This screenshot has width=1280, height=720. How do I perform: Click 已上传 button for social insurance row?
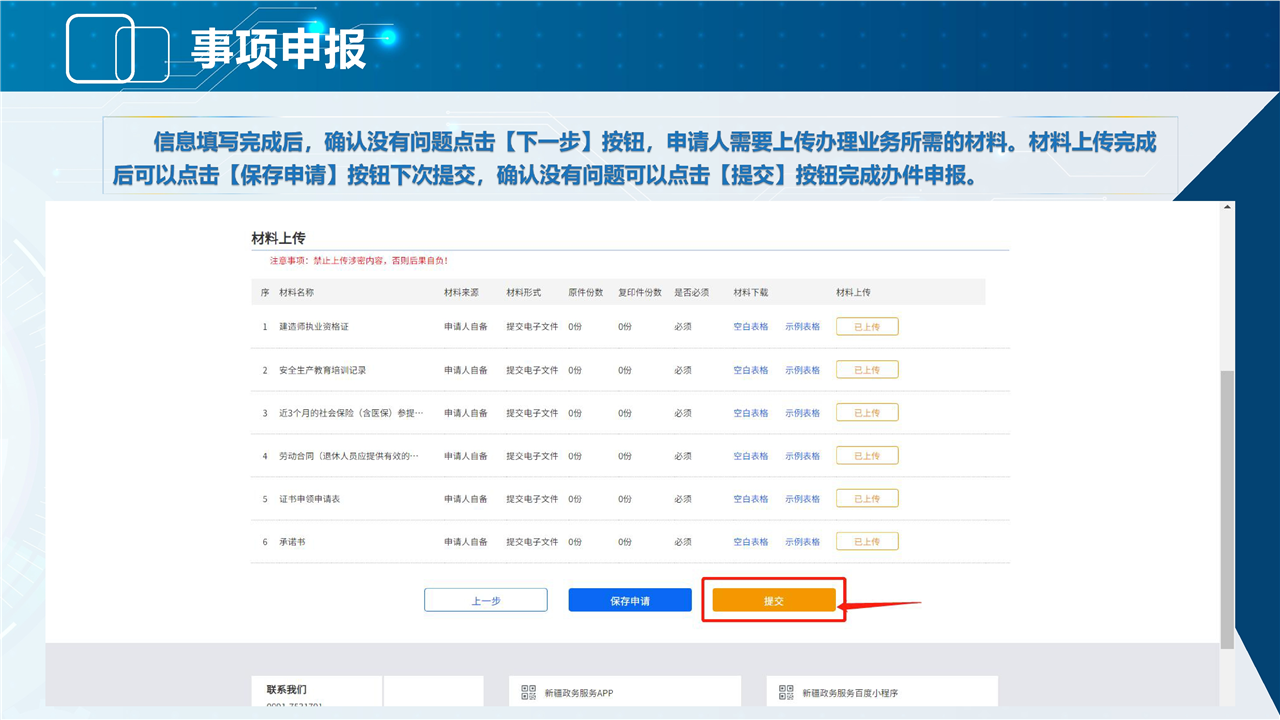(866, 413)
